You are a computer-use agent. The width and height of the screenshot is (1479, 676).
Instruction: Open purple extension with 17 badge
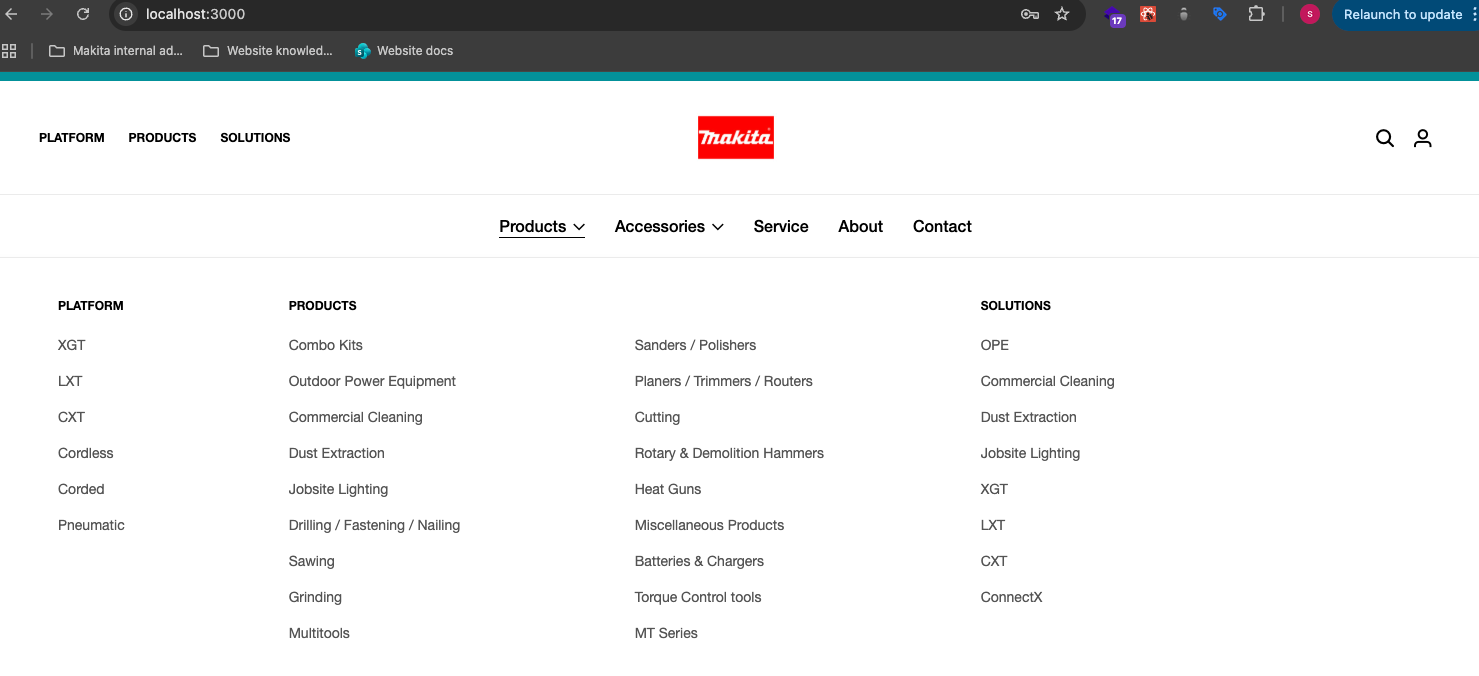pos(1115,15)
